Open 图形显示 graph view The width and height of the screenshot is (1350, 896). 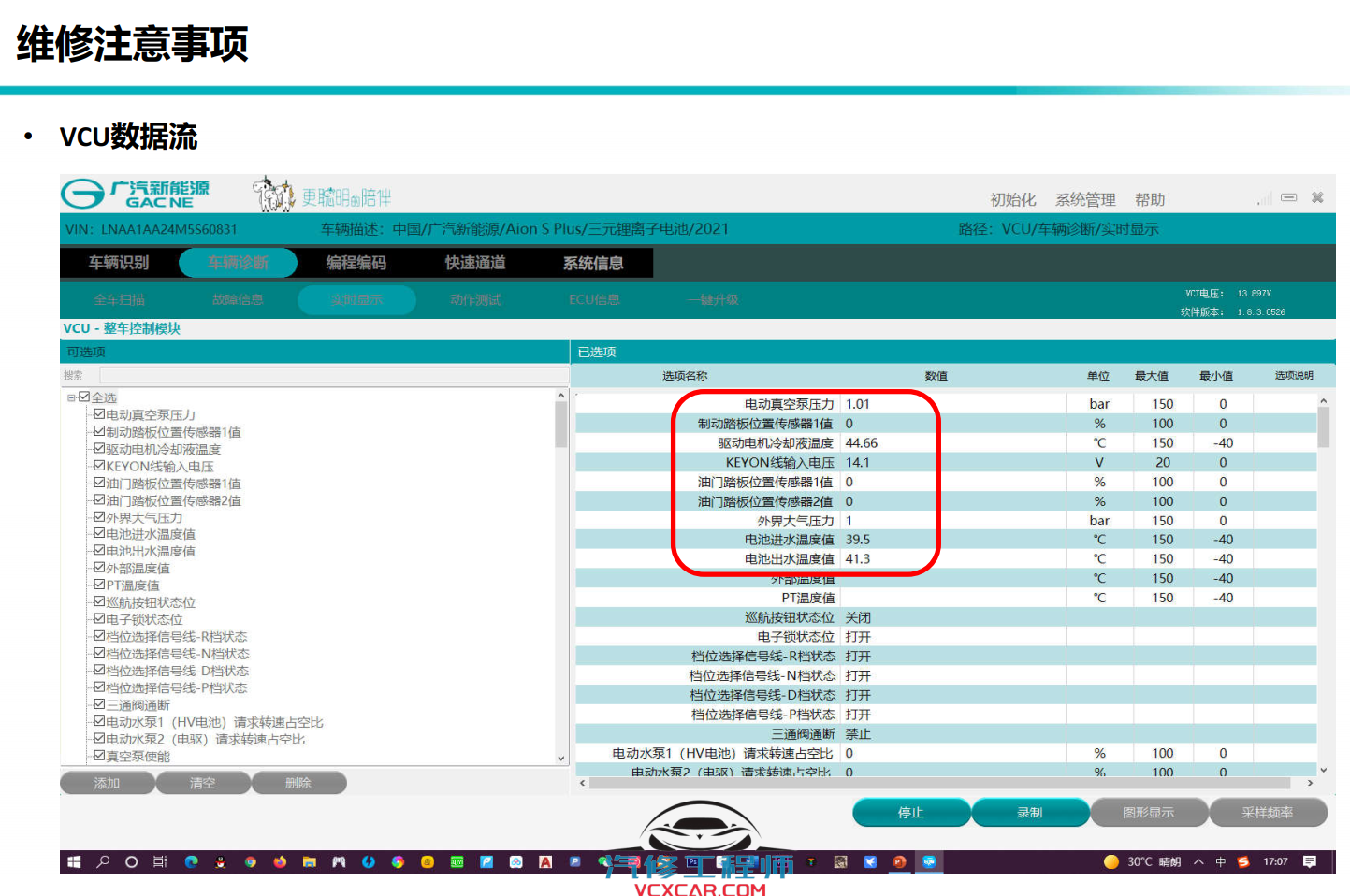(1149, 812)
